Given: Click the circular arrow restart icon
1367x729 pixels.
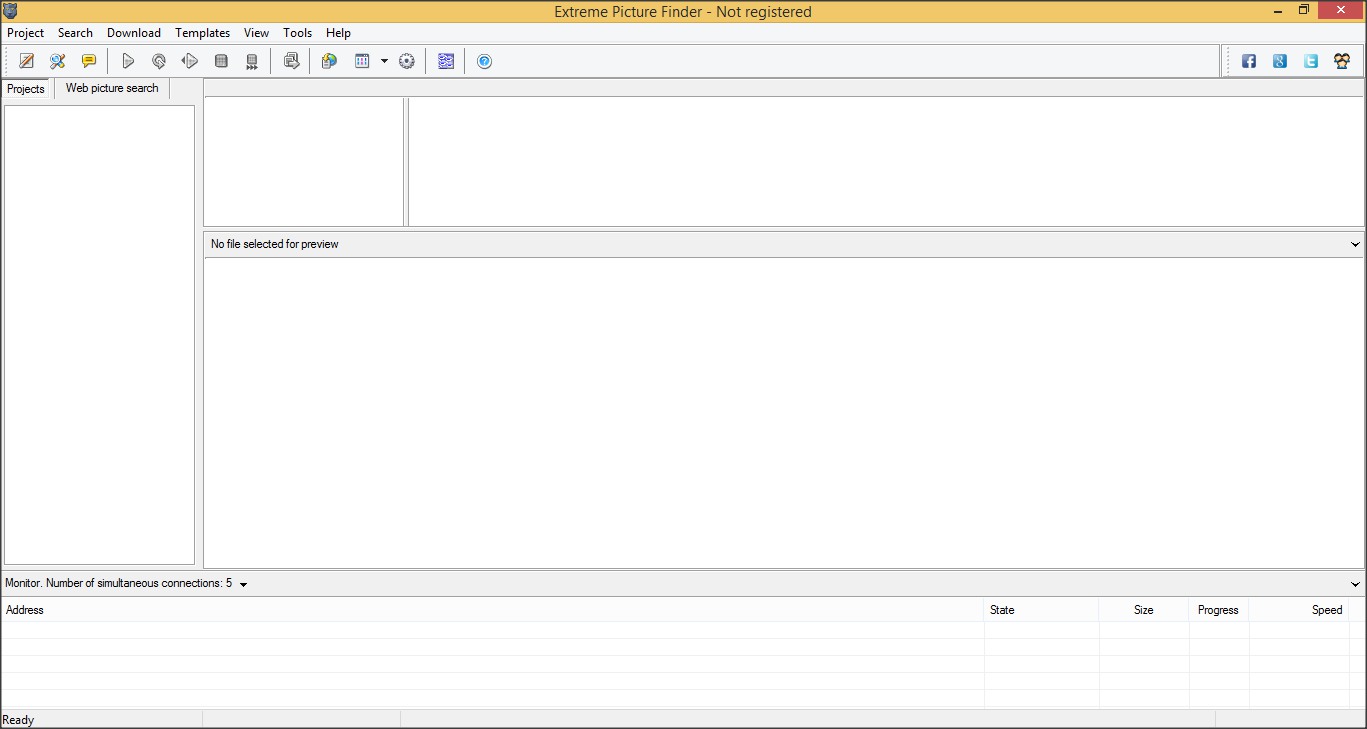Looking at the screenshot, I should [159, 61].
